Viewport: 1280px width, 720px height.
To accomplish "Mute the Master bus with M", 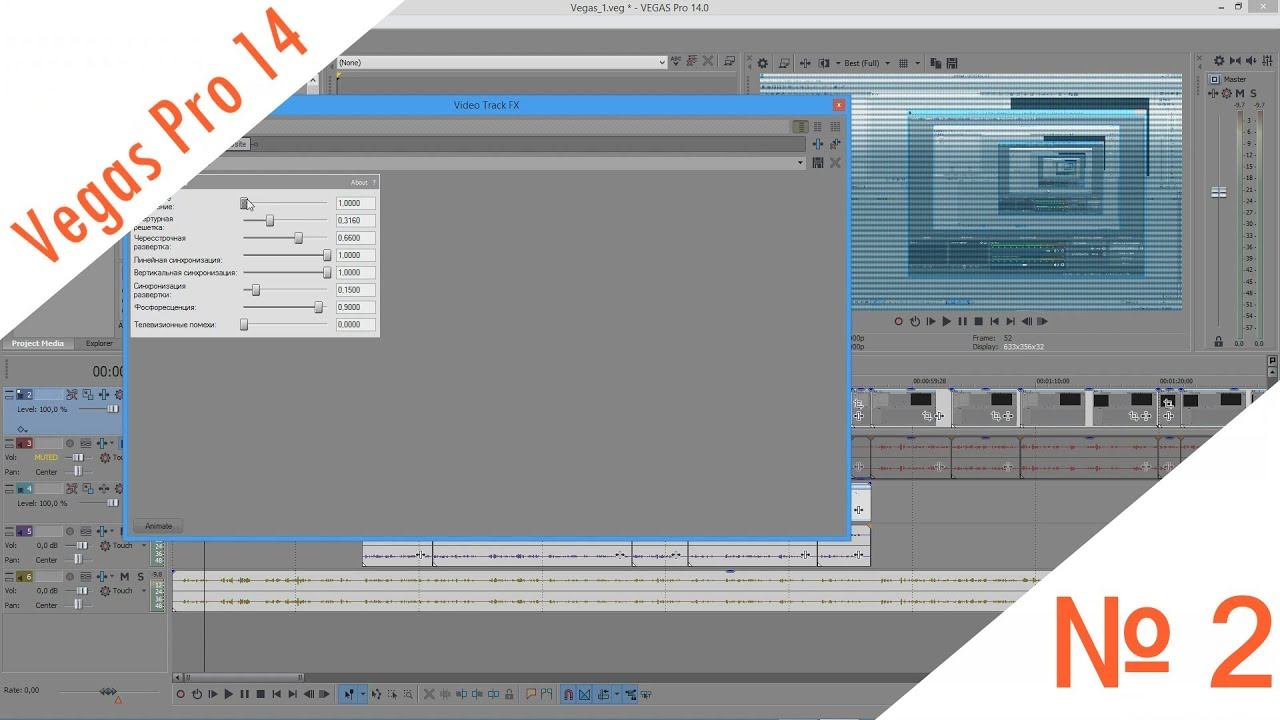I will point(1240,94).
